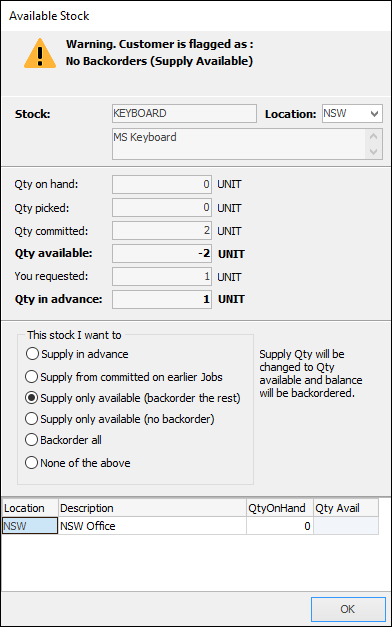This screenshot has width=392, height=627.
Task: Click the QtyOnHand column header
Action: [x=280, y=508]
